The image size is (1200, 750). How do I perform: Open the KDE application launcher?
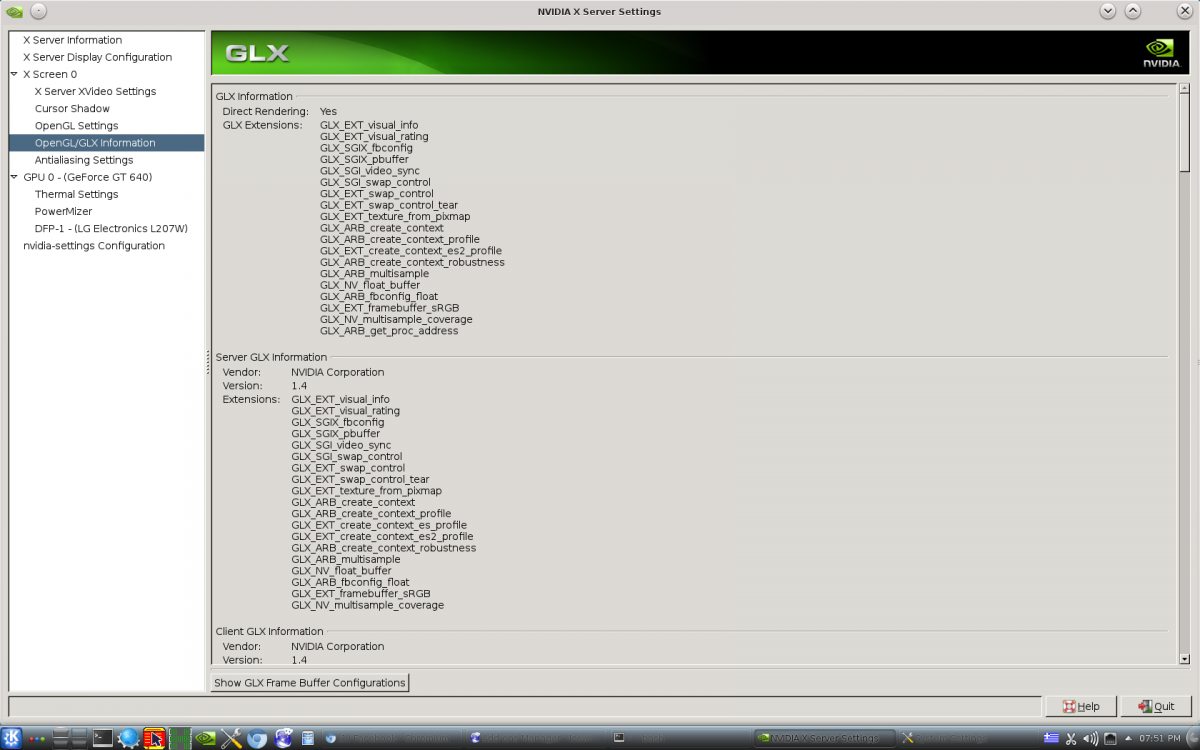(x=11, y=738)
